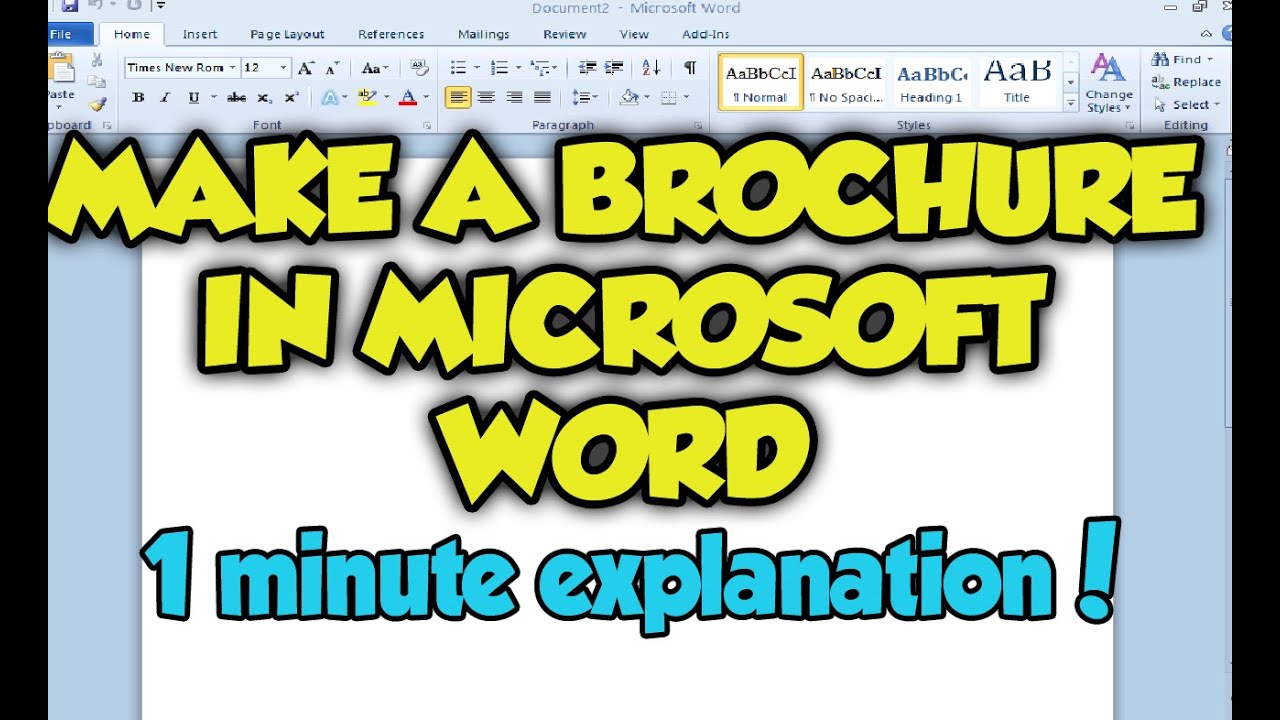Click the Borders icon
Viewport: 1280px width, 720px height.
click(668, 98)
